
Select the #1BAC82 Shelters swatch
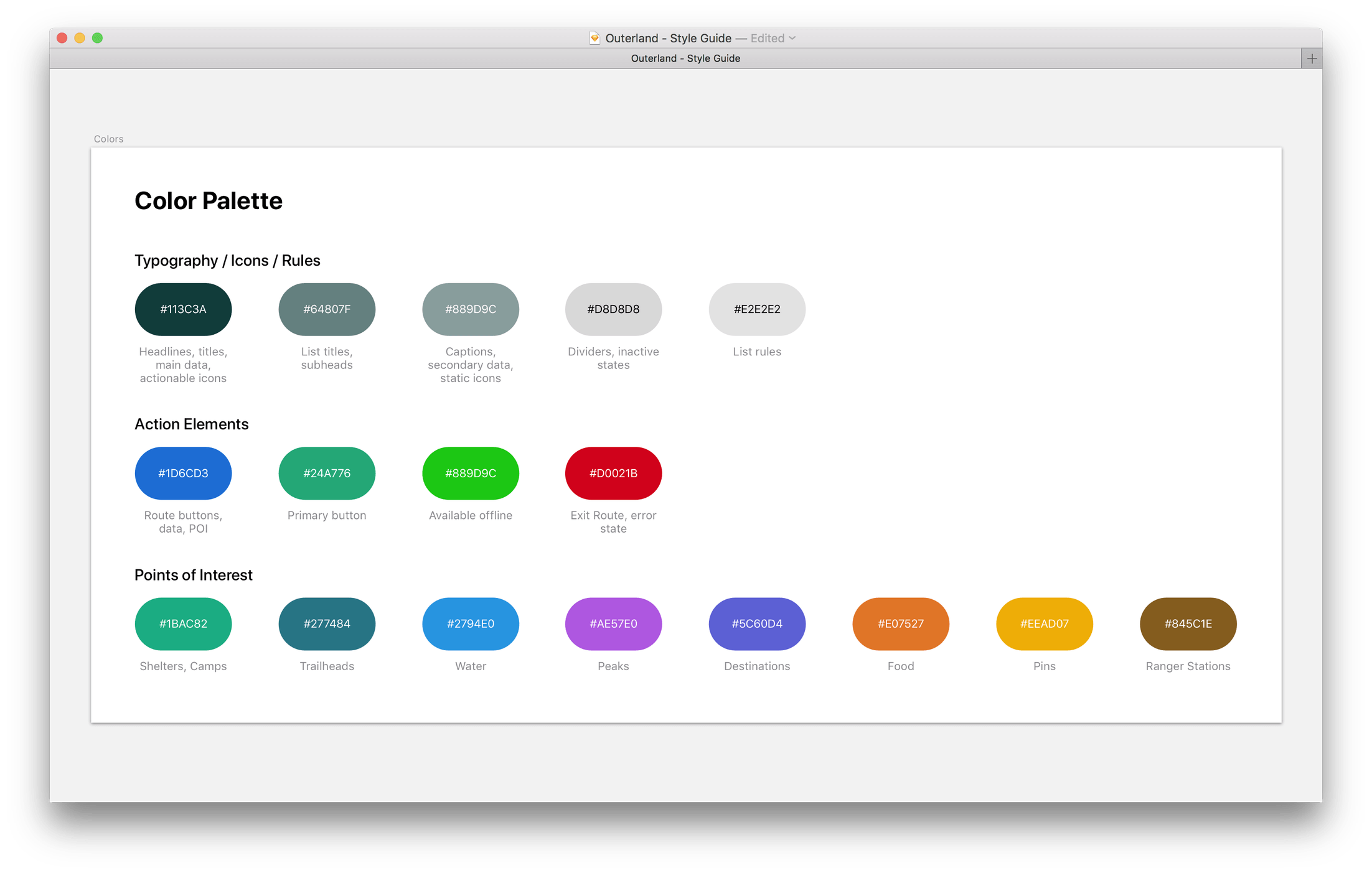coord(183,624)
